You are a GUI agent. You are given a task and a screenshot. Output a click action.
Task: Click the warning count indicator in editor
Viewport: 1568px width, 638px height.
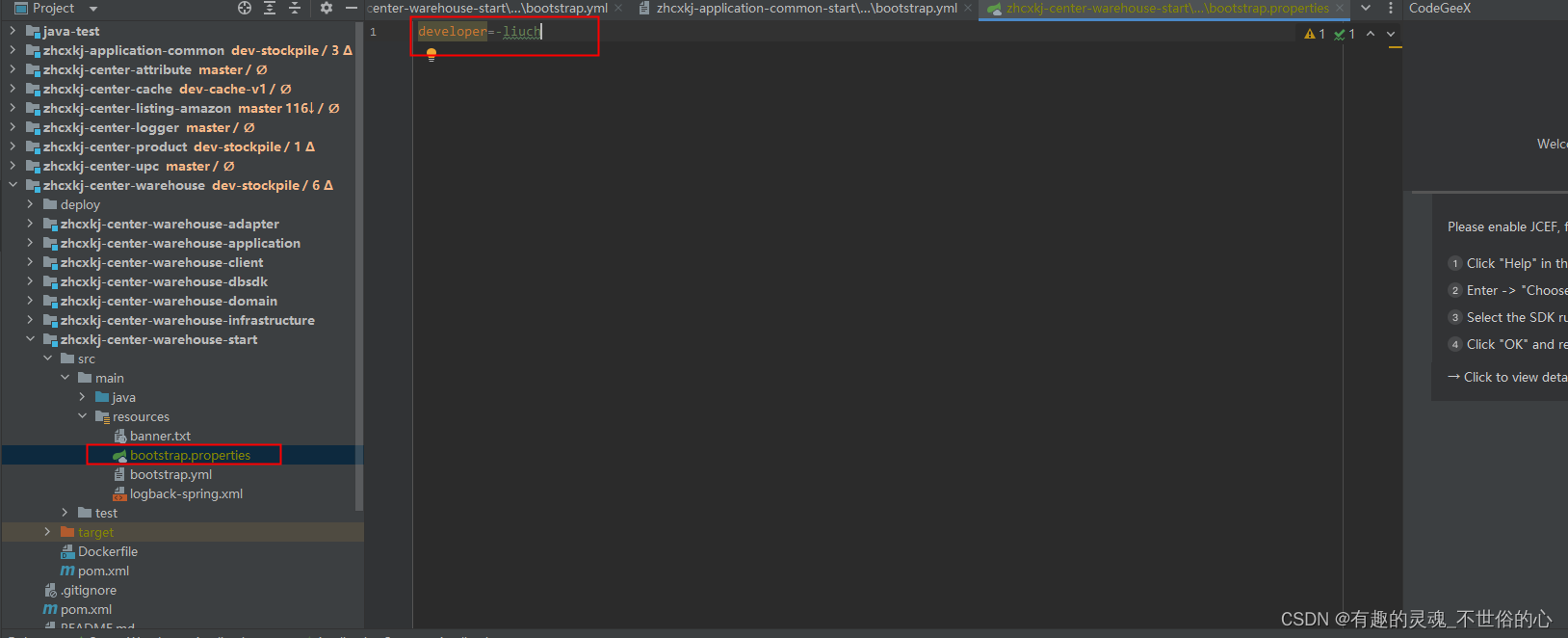(x=1315, y=34)
